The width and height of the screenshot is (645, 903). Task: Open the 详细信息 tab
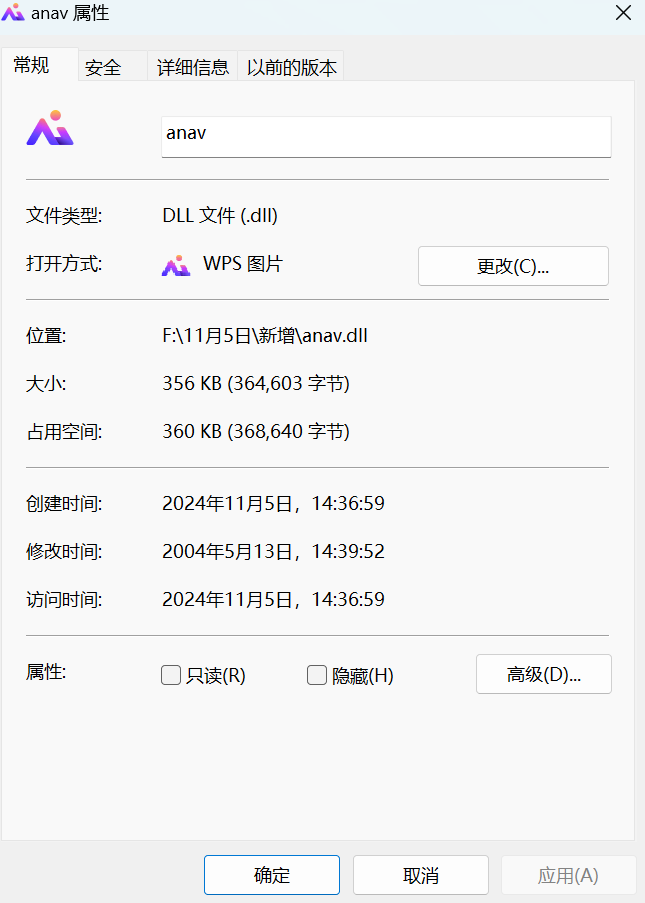pyautogui.click(x=193, y=67)
